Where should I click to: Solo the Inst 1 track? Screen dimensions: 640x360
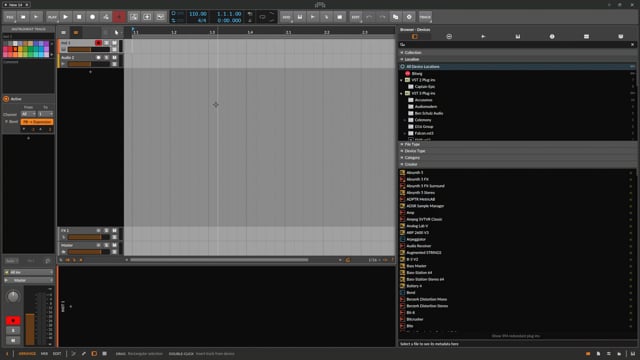(x=107, y=43)
